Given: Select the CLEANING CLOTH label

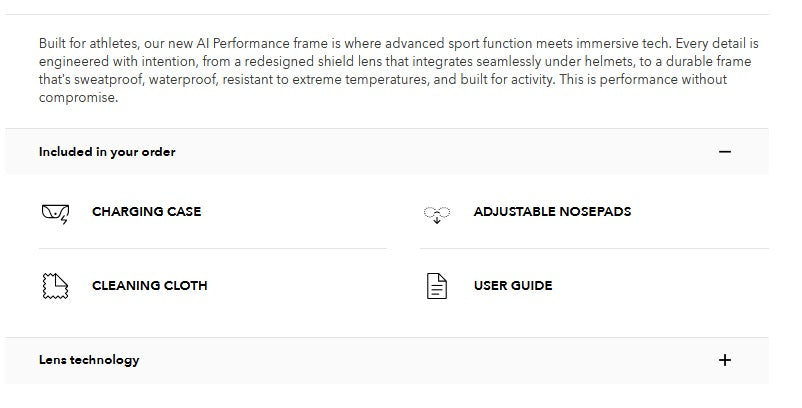Looking at the screenshot, I should 149,286.
